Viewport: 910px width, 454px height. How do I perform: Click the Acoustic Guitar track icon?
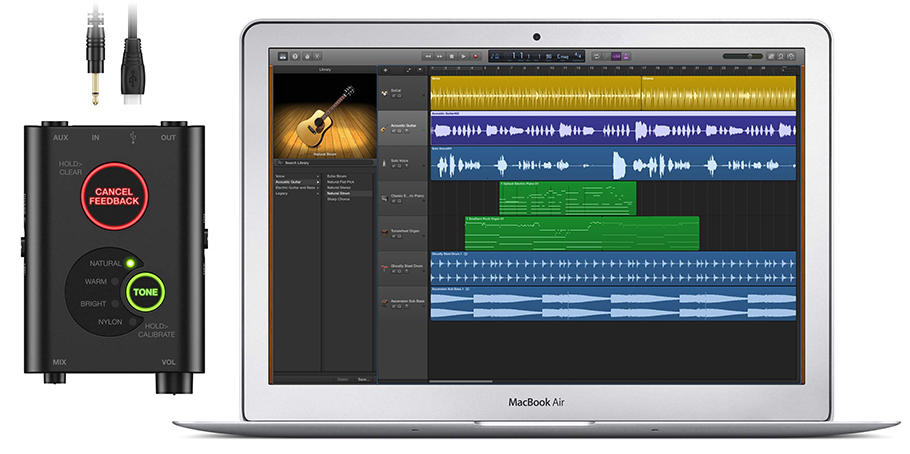click(x=384, y=129)
